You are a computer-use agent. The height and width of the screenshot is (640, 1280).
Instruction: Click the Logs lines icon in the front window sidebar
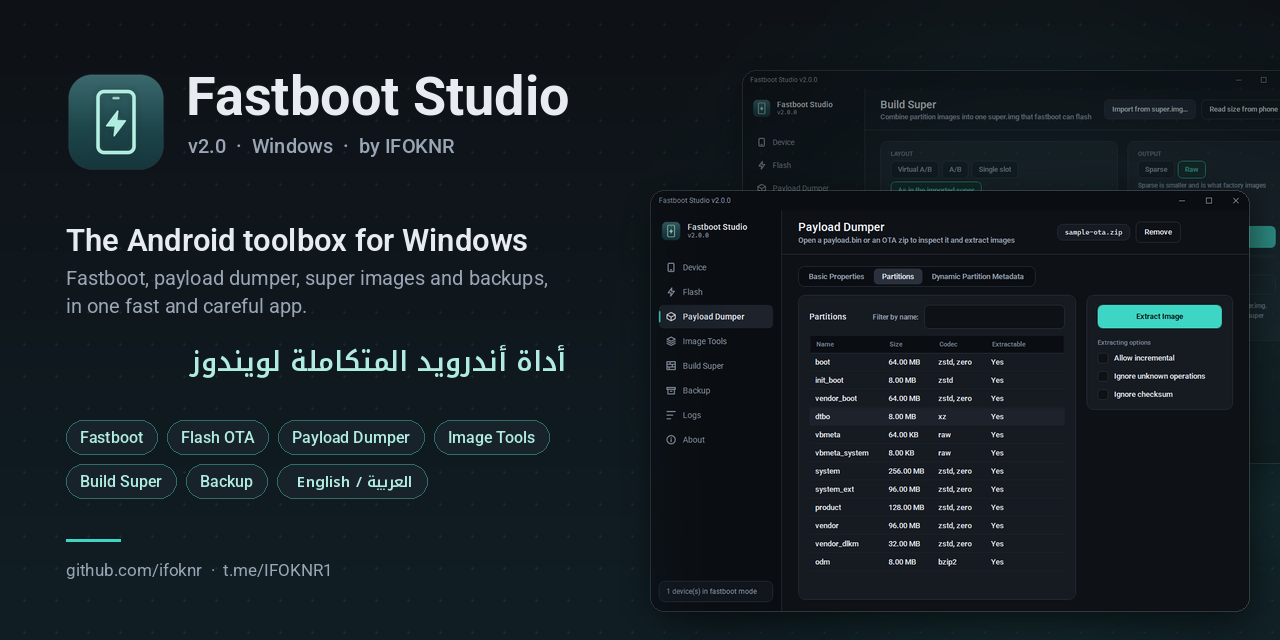coord(671,415)
